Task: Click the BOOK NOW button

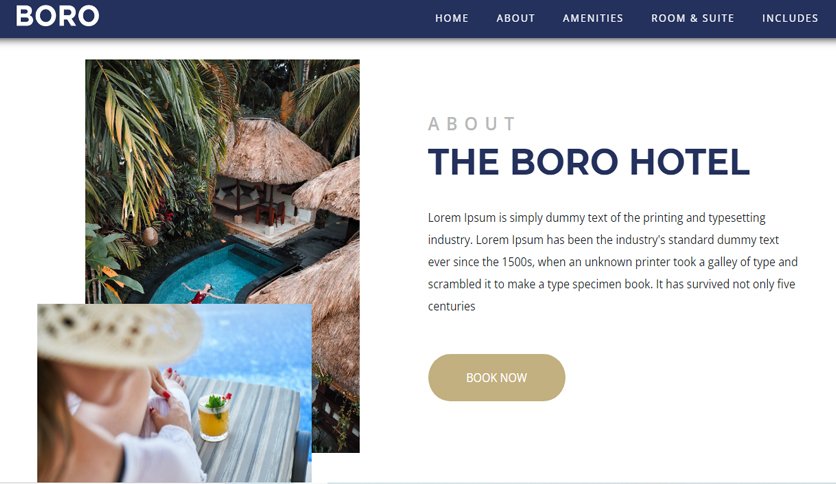Action: tap(496, 377)
